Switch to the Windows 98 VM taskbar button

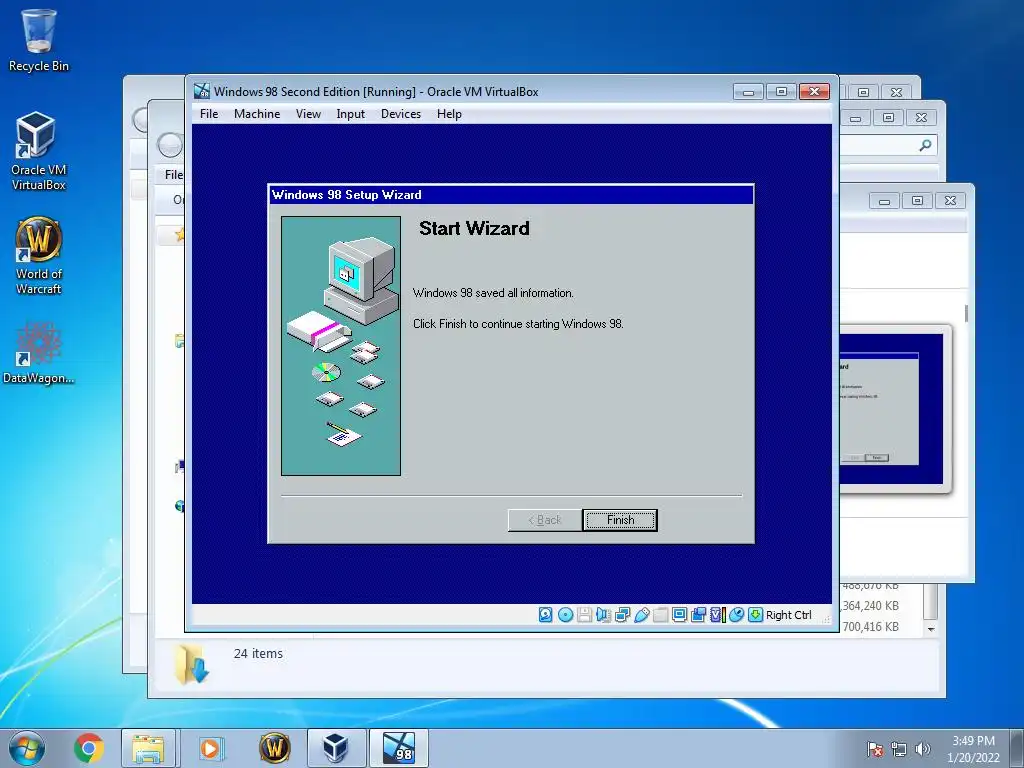coord(398,748)
